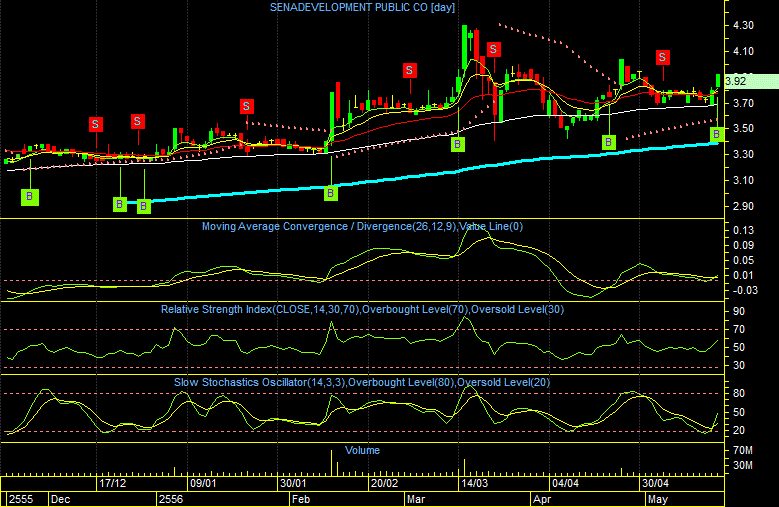
Task: Select the Mar month label
Action: 416,499
